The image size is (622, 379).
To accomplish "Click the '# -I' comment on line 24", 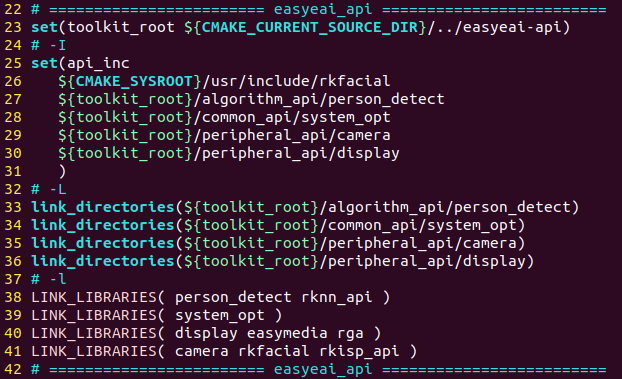I will (49, 45).
